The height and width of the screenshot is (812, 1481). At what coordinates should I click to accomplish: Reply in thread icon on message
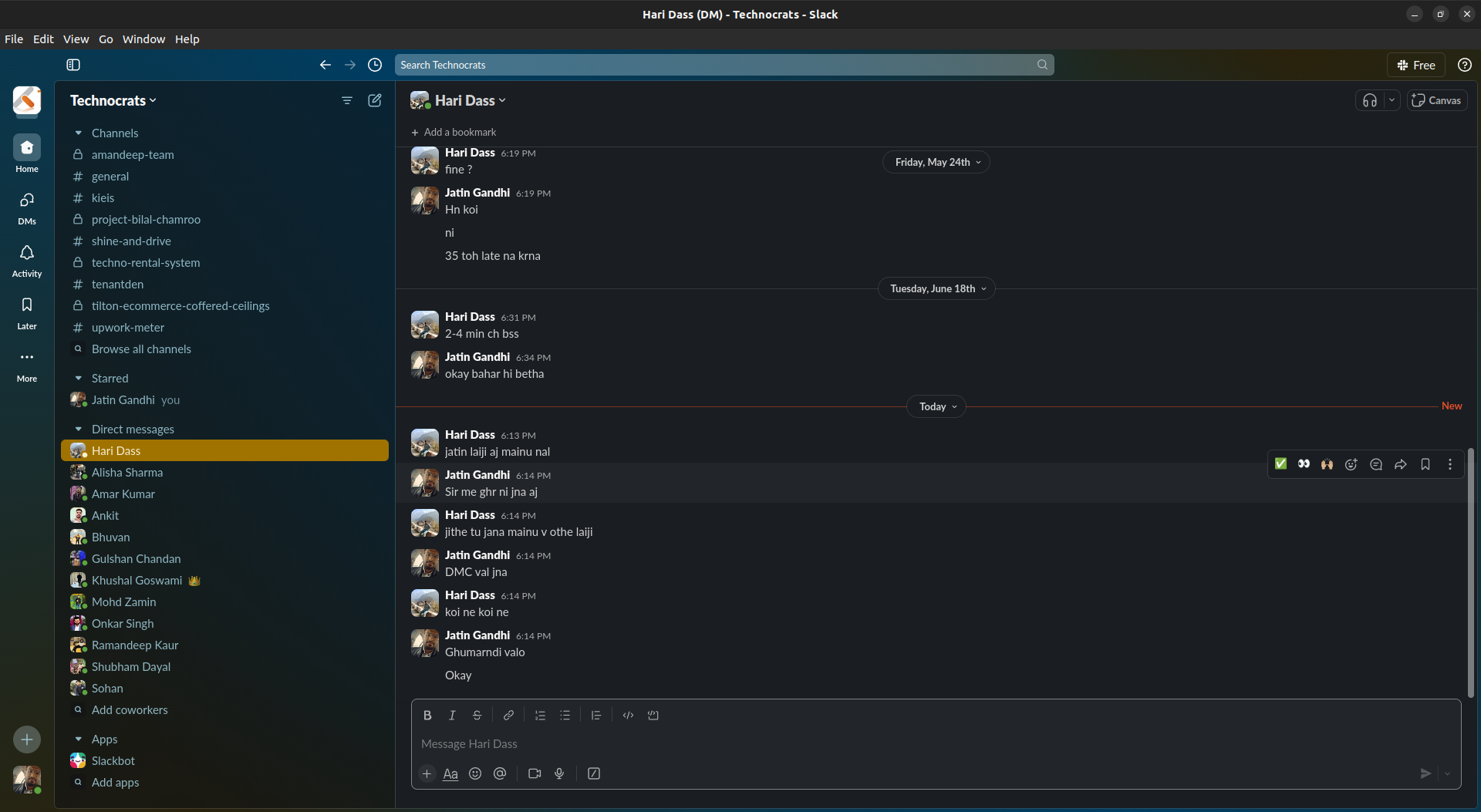coord(1376,464)
